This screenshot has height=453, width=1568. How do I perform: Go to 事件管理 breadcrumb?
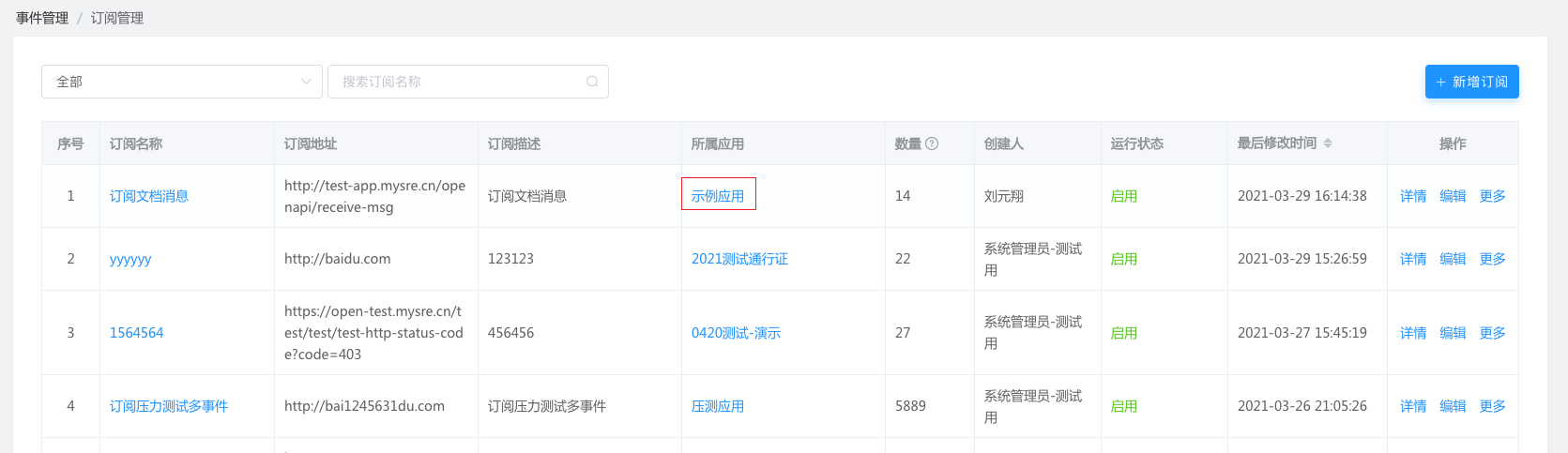click(42, 18)
